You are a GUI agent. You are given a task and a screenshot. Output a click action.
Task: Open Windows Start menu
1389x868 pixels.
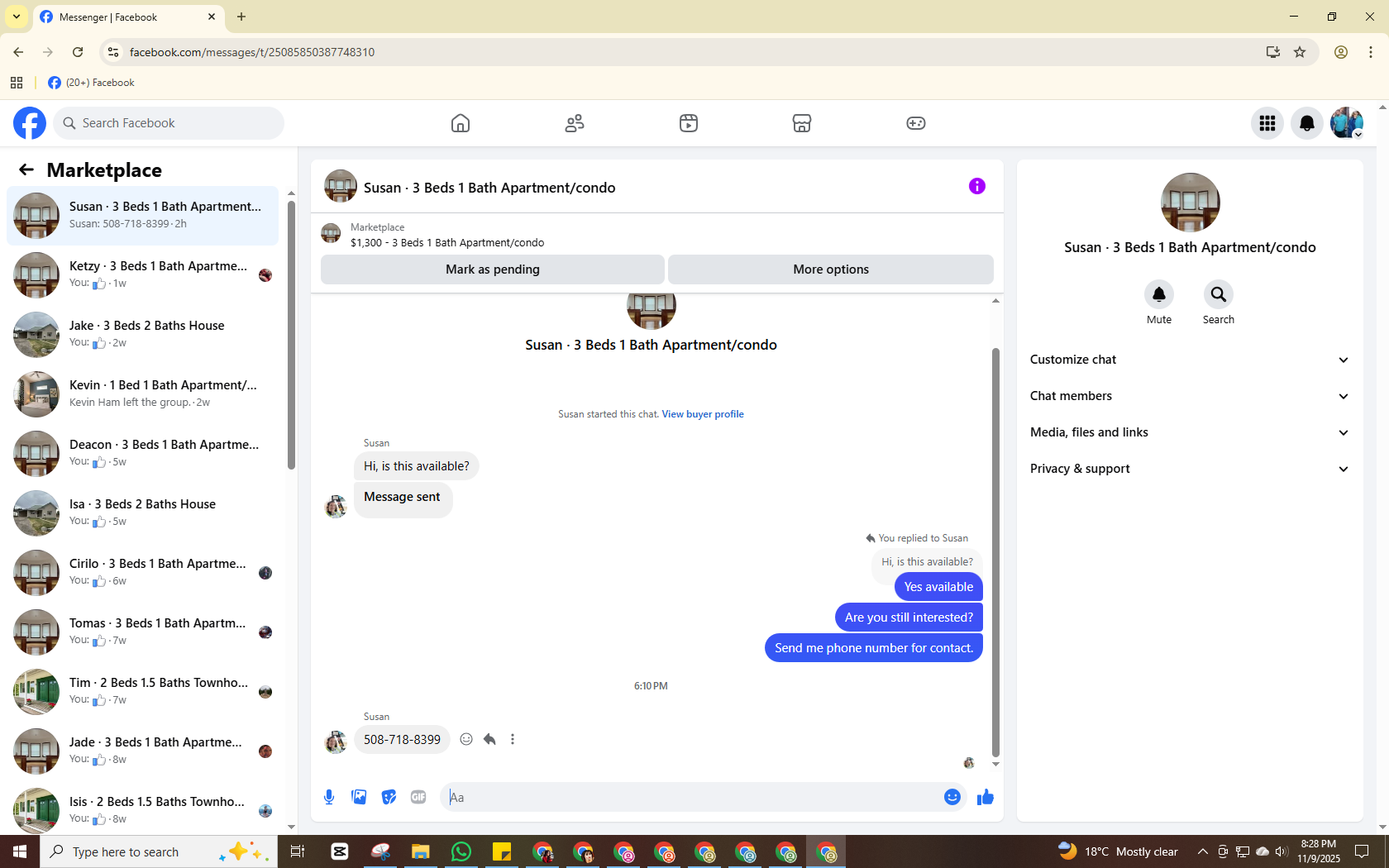pos(20,851)
